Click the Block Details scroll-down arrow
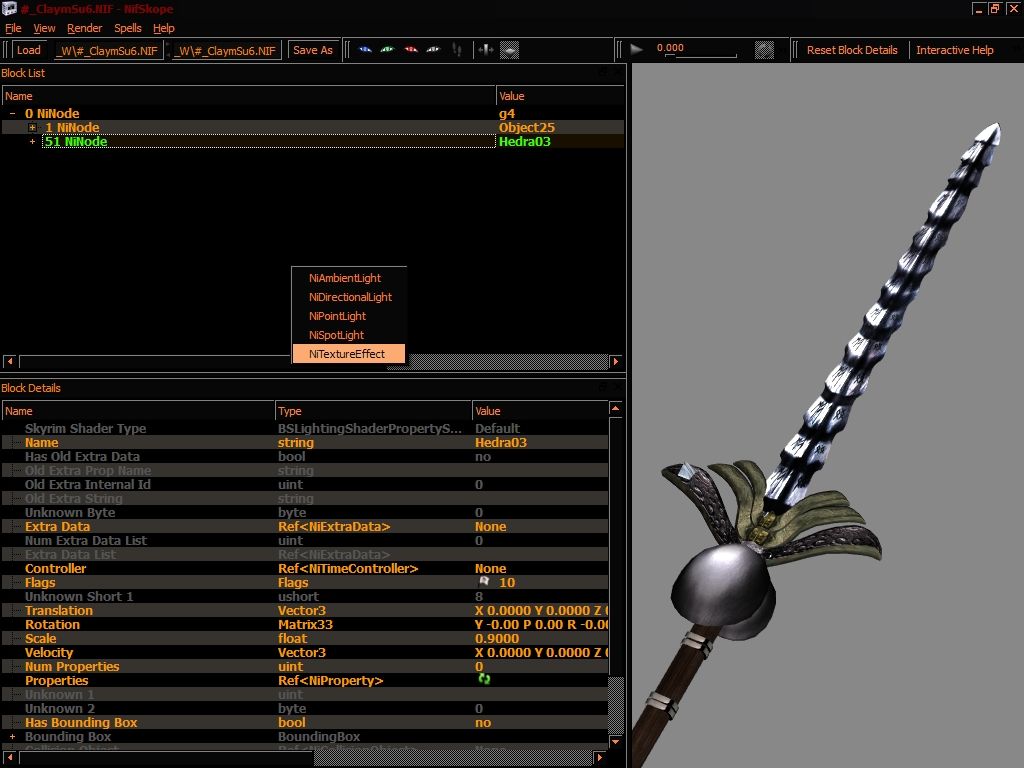 point(615,741)
